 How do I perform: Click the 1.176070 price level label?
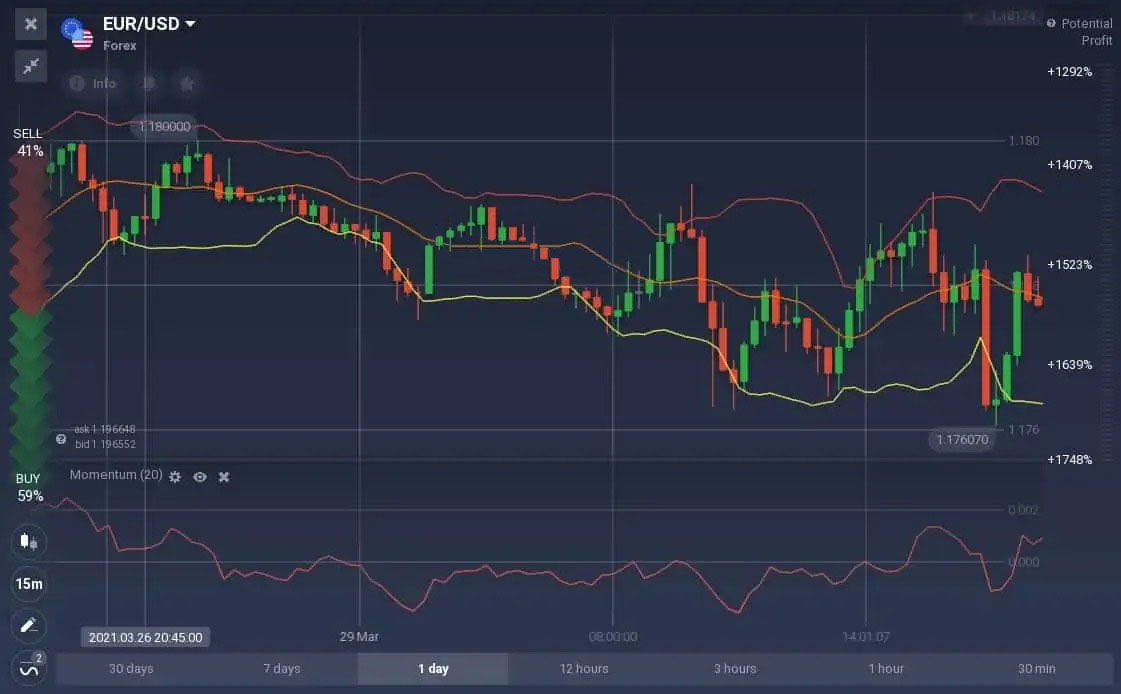coord(960,439)
